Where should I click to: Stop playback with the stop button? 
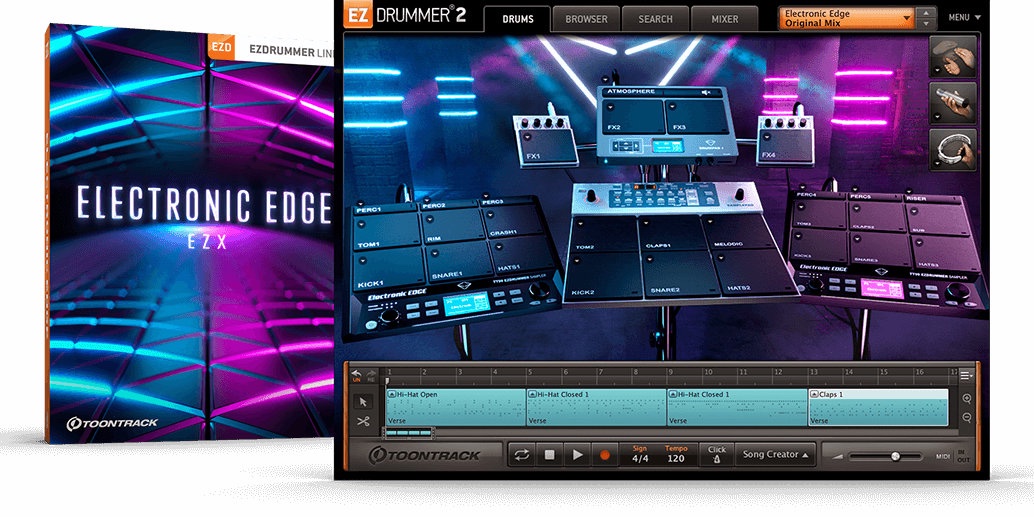(x=549, y=455)
